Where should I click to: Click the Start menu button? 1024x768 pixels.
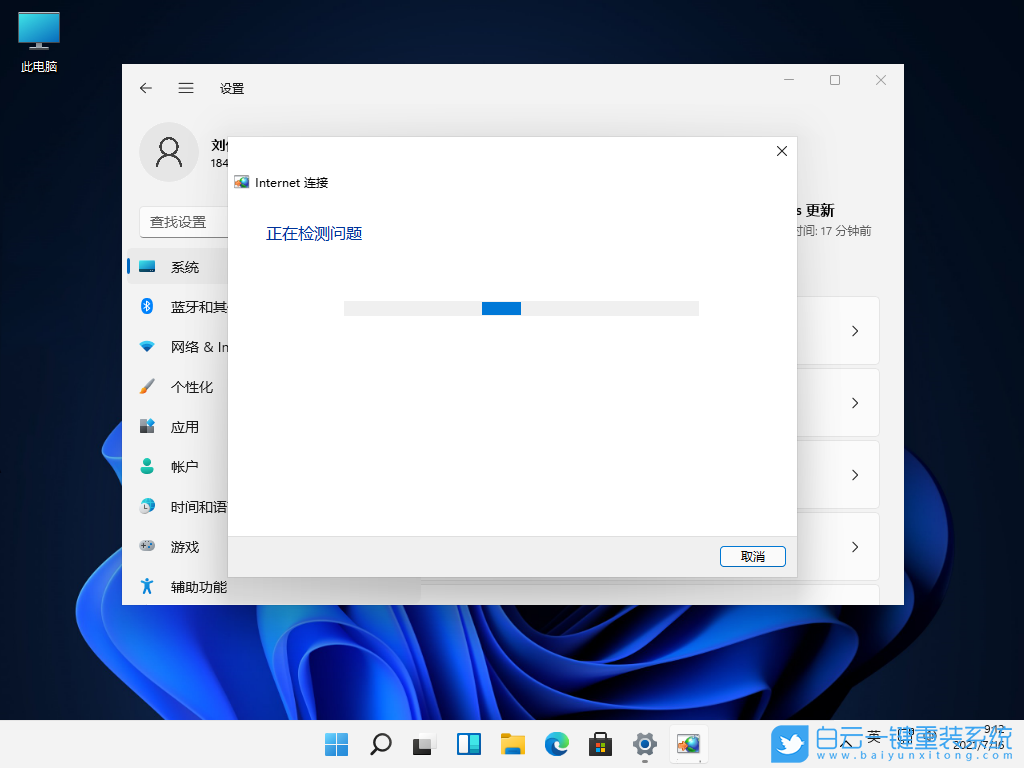click(336, 744)
